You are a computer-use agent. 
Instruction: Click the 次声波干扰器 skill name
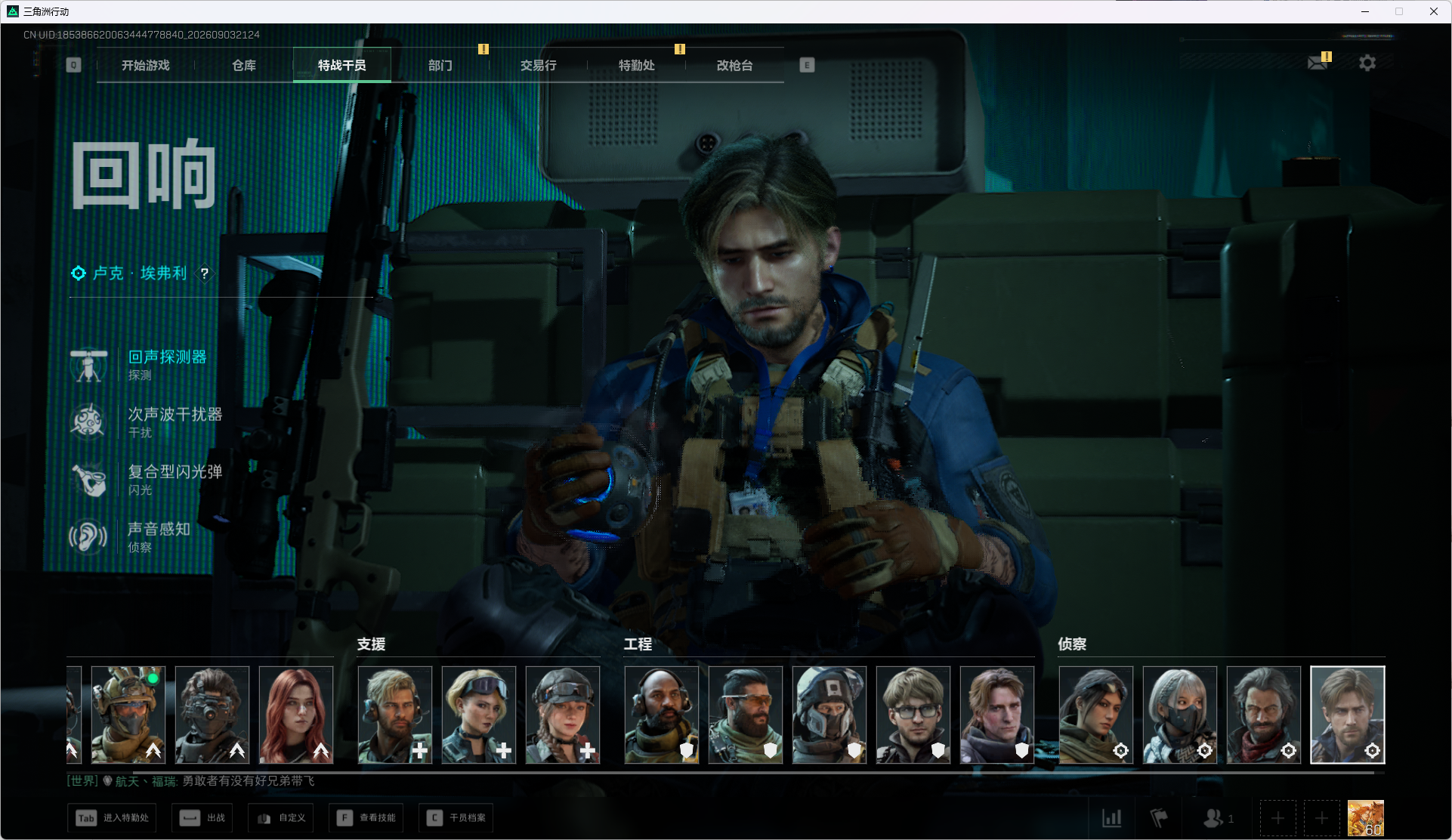175,415
